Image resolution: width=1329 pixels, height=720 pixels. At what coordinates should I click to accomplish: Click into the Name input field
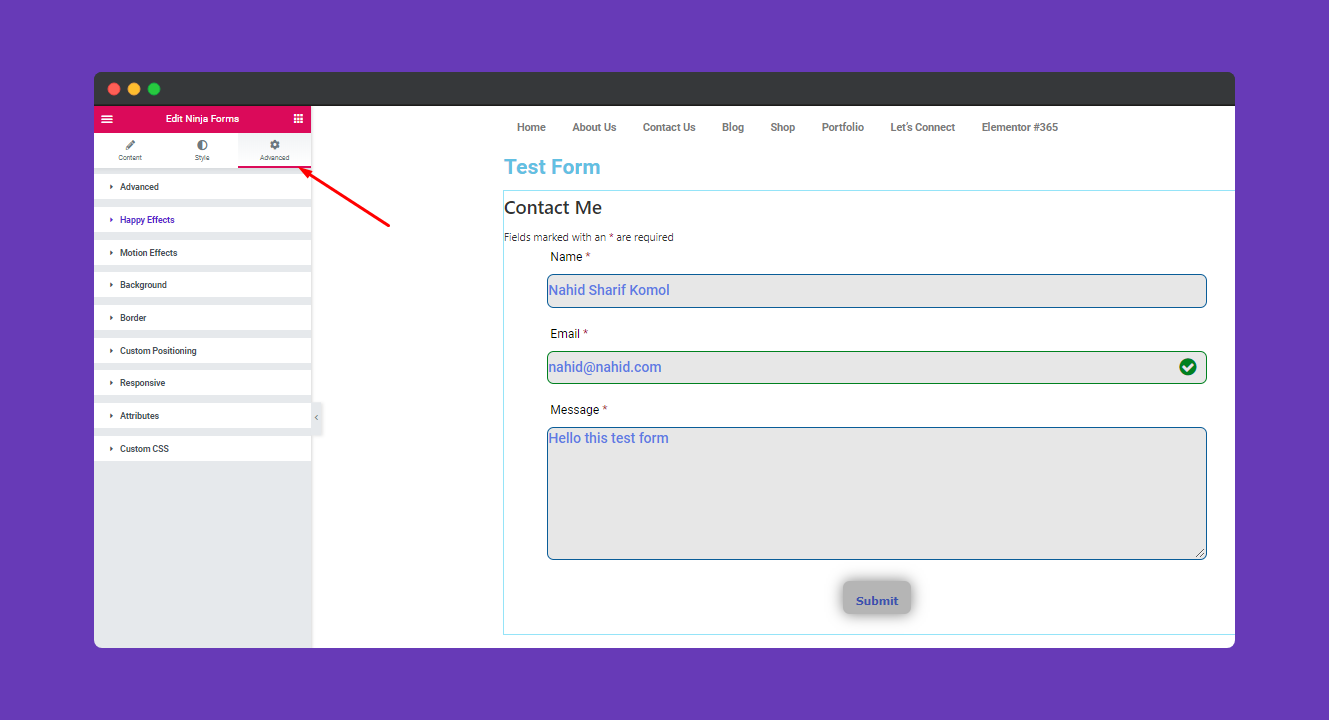(x=877, y=291)
